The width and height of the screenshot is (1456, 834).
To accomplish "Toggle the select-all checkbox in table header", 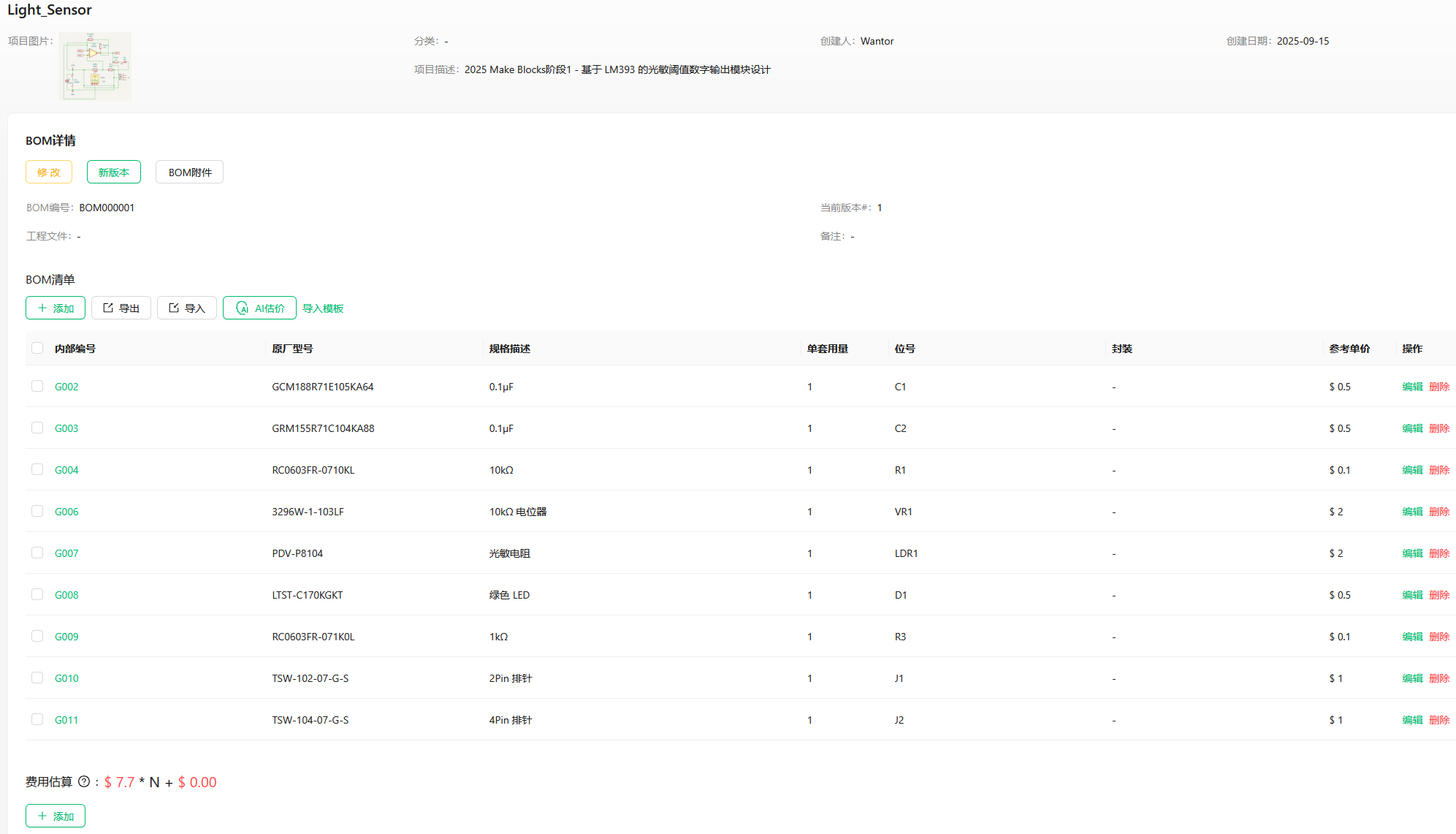I will coord(37,349).
